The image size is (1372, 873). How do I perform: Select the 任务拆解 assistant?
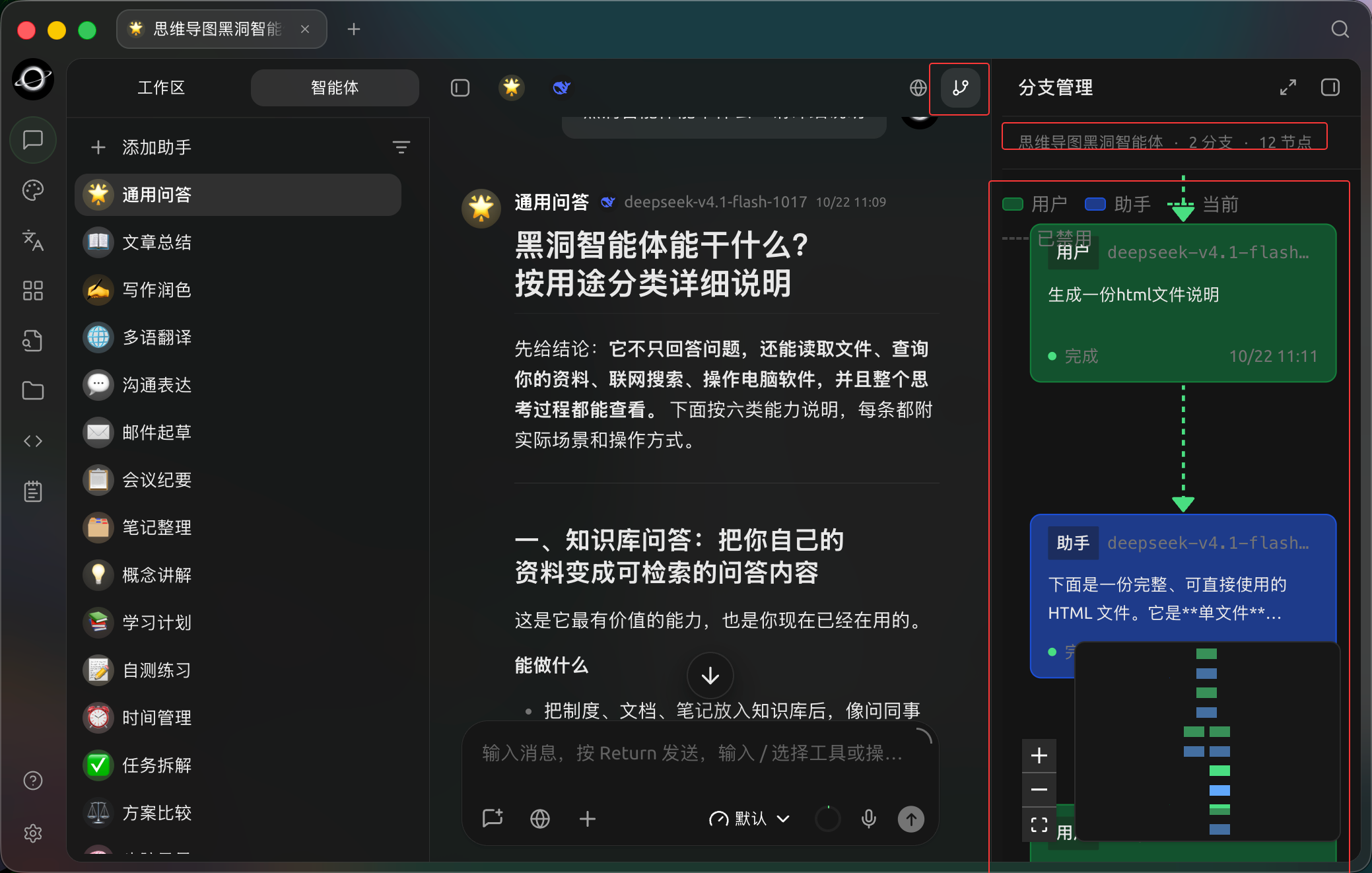coord(238,765)
